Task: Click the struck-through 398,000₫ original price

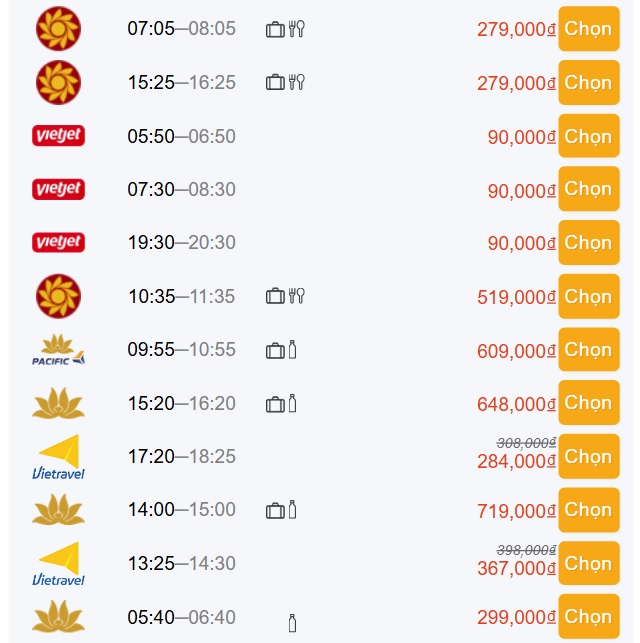Action: [526, 549]
